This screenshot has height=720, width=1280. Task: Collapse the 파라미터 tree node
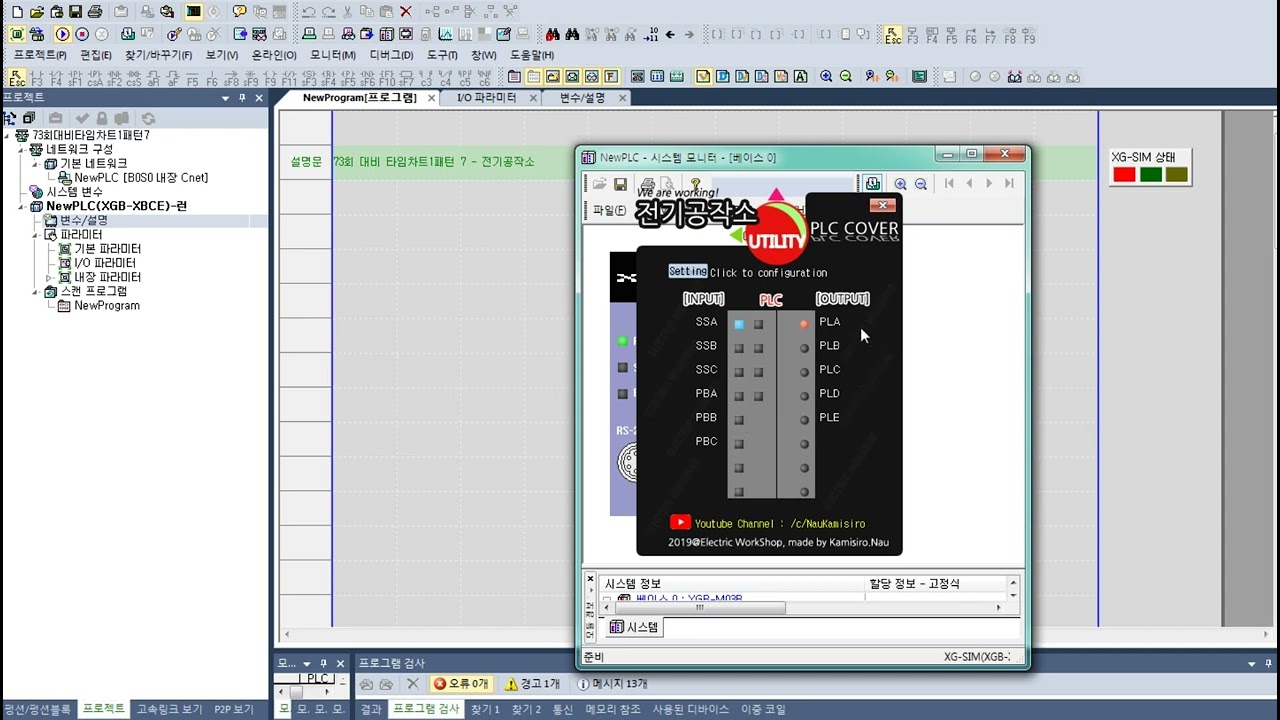pos(36,234)
